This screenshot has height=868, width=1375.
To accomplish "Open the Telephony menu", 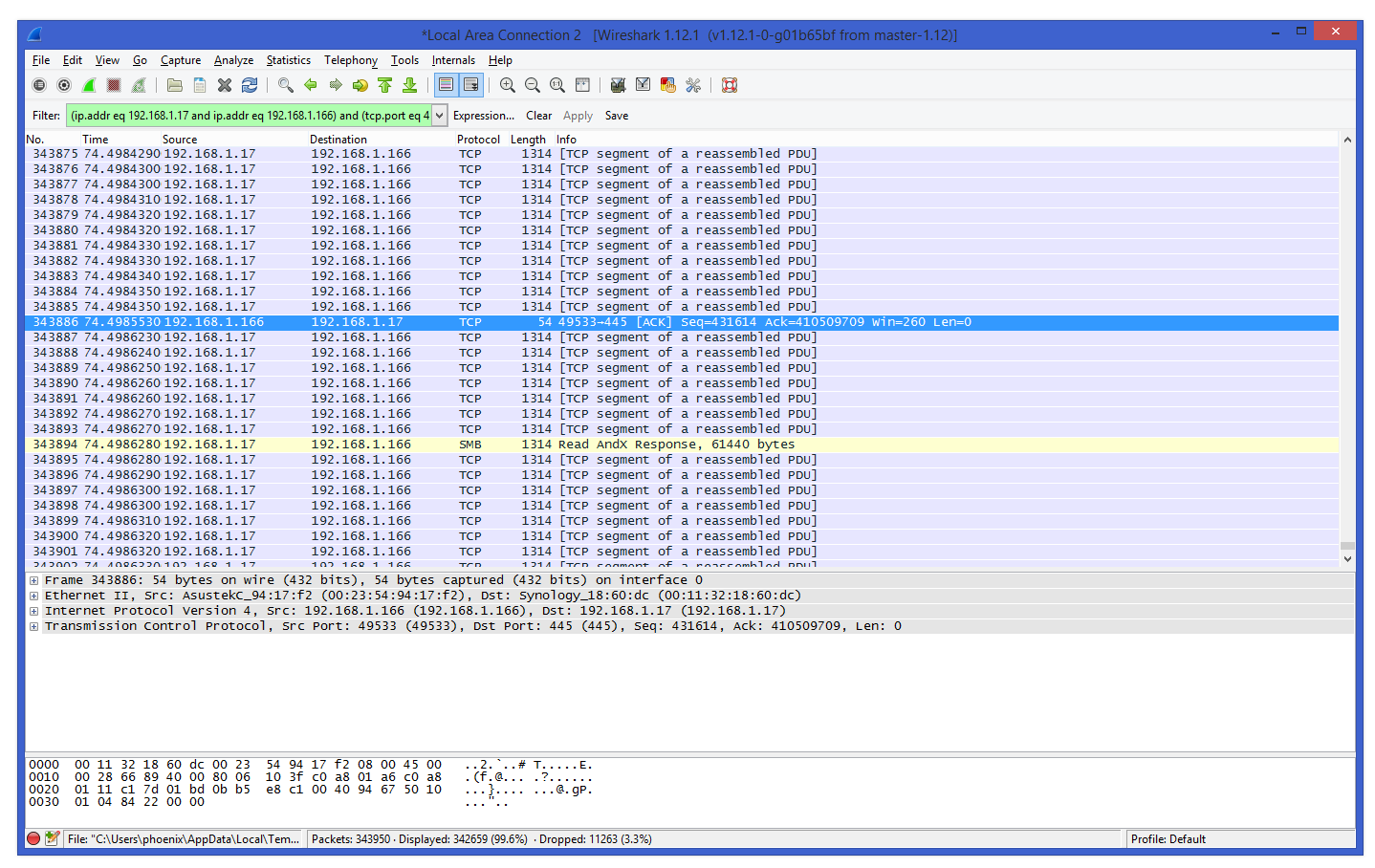I will [x=351, y=60].
